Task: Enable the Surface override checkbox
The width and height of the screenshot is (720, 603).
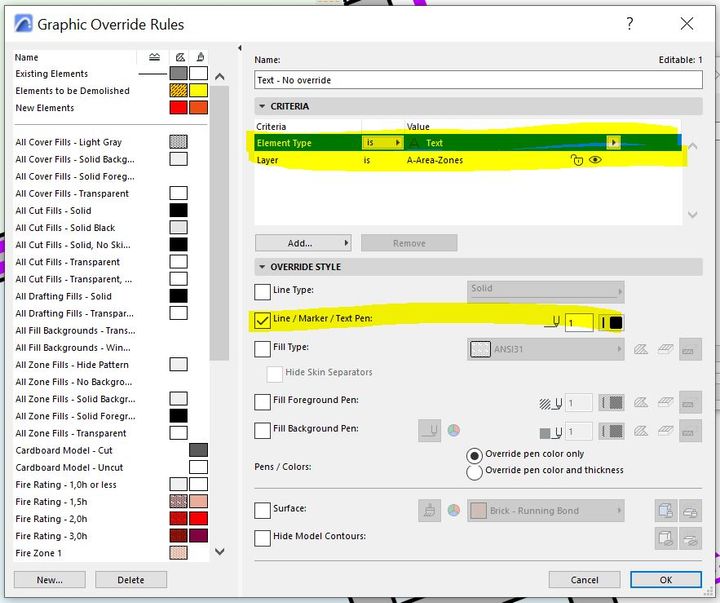Action: click(x=262, y=511)
